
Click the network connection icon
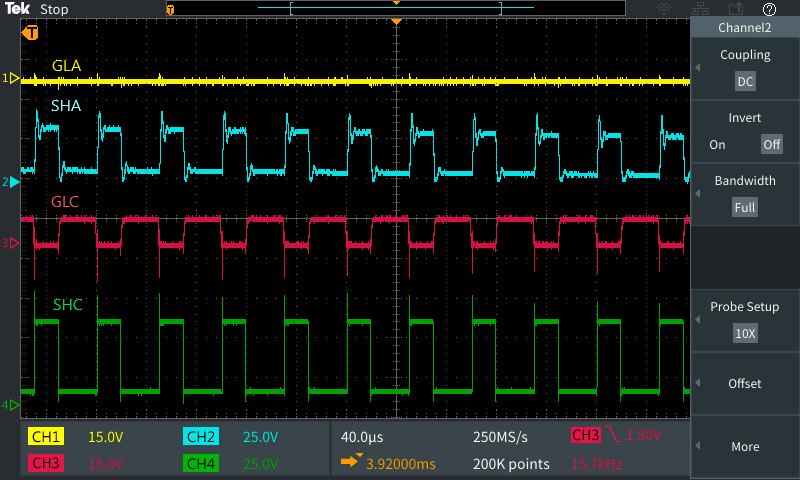click(700, 9)
